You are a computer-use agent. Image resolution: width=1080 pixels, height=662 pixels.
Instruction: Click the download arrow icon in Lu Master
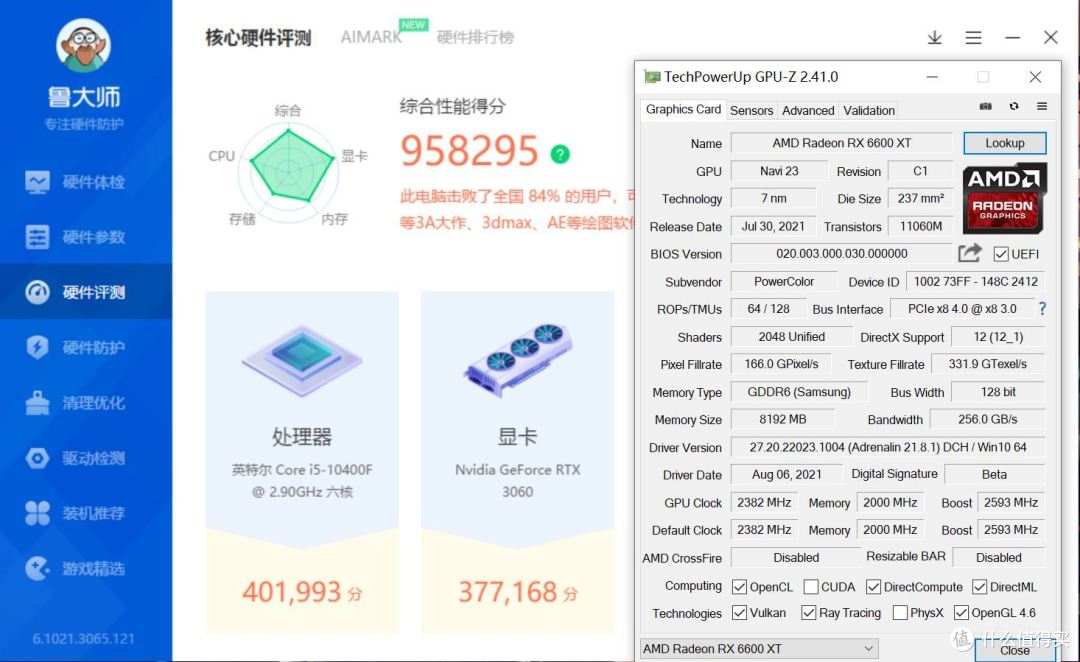click(935, 37)
